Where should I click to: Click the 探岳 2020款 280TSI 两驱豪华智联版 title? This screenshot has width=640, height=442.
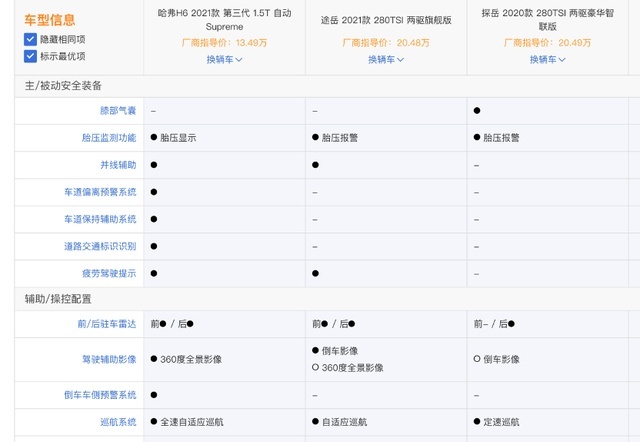(x=547, y=20)
